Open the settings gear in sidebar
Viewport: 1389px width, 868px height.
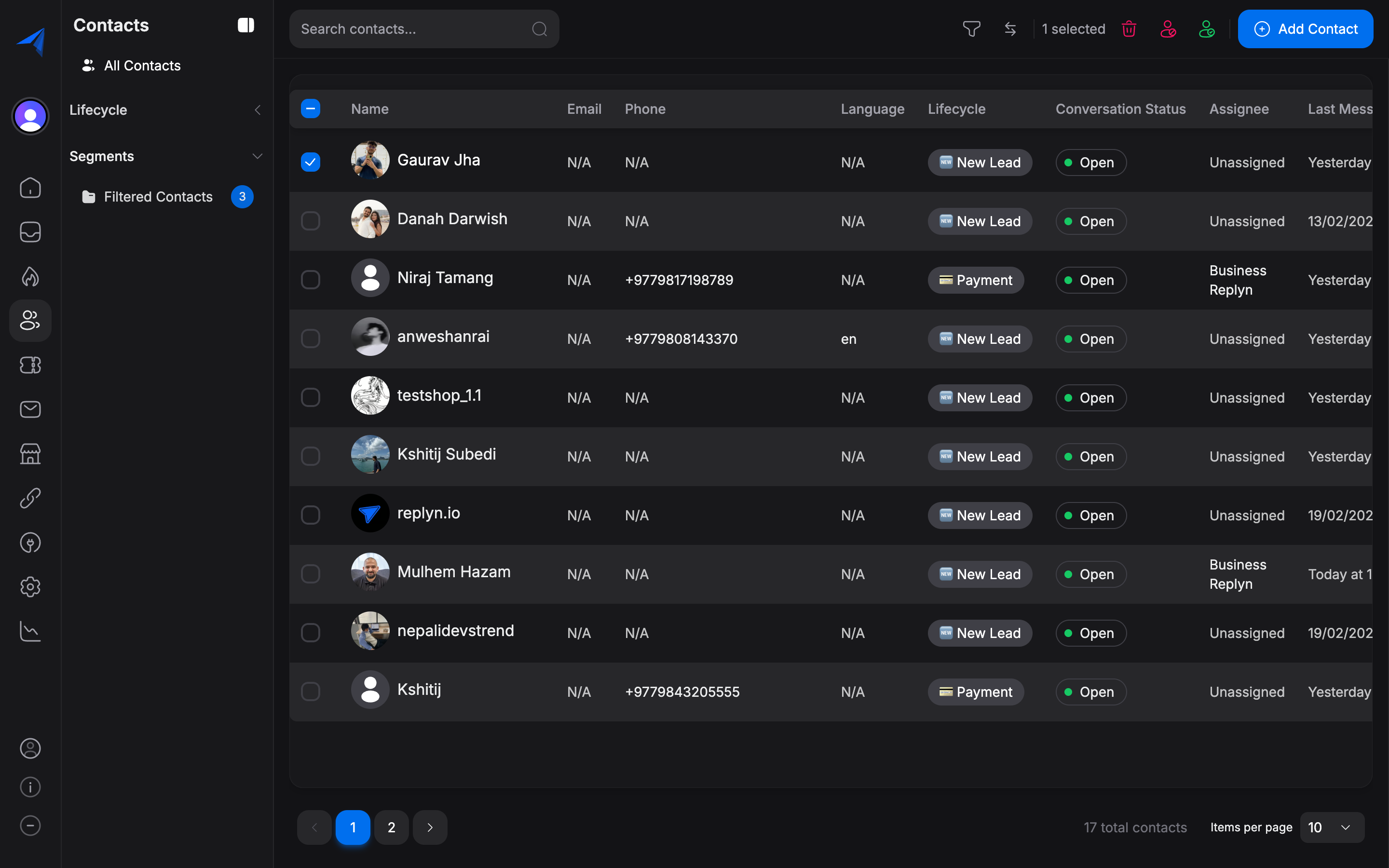pos(30,587)
